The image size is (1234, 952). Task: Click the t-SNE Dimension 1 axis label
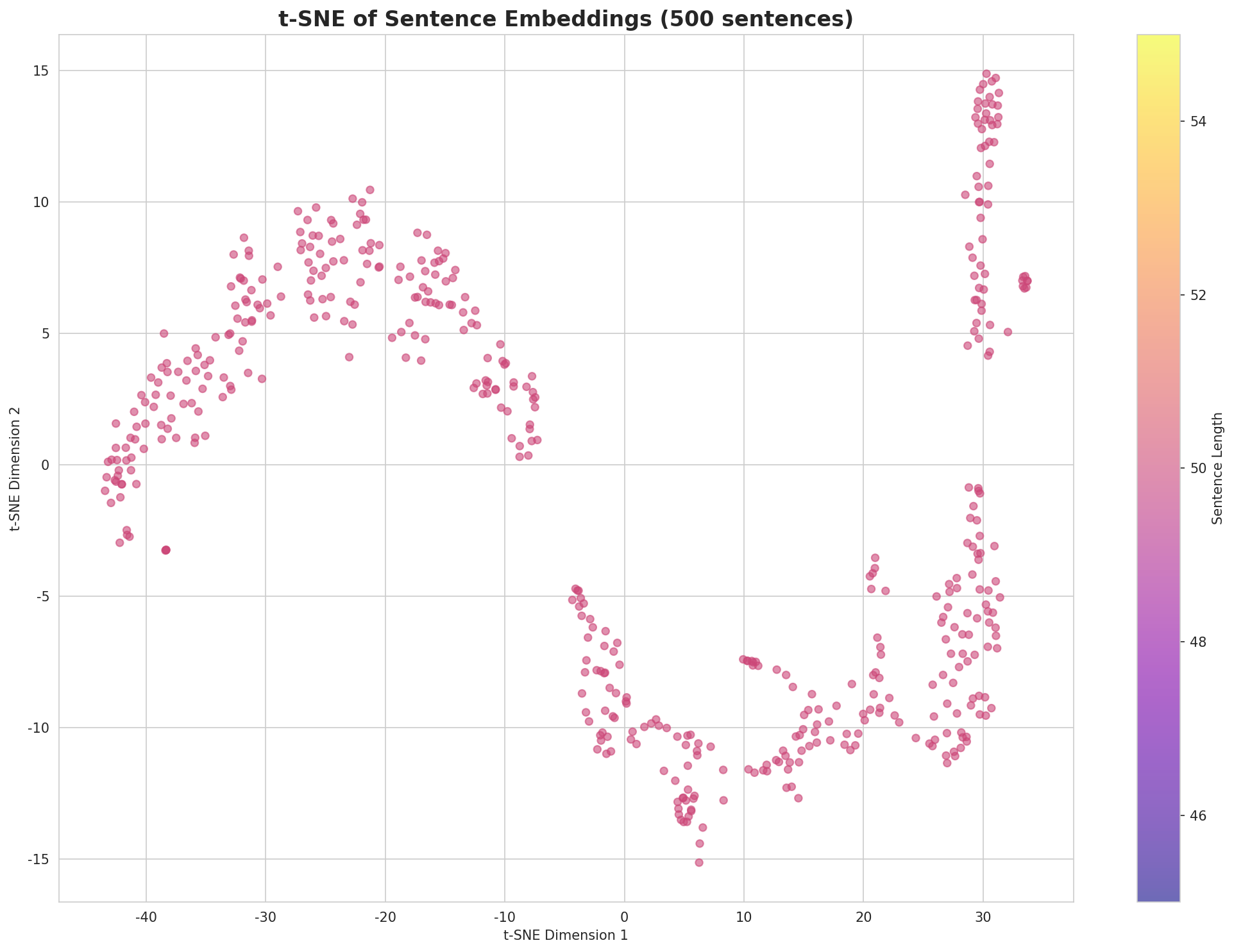pyautogui.click(x=564, y=935)
